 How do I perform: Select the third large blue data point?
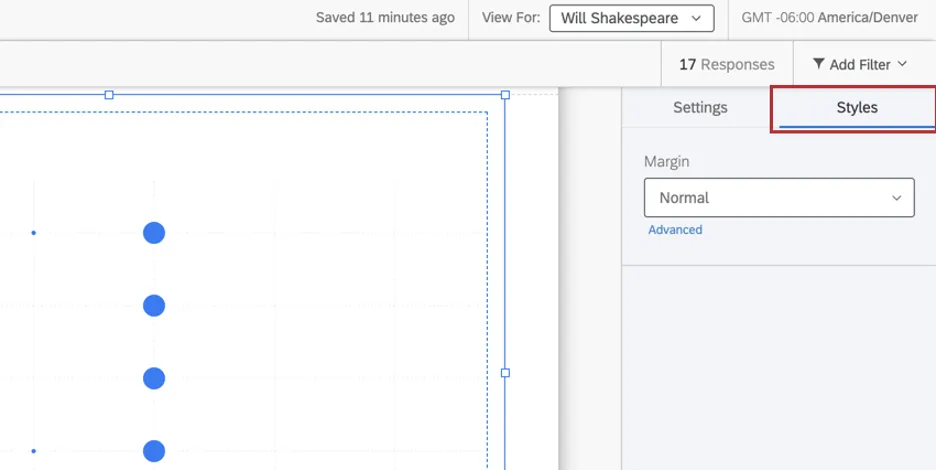pos(153,378)
